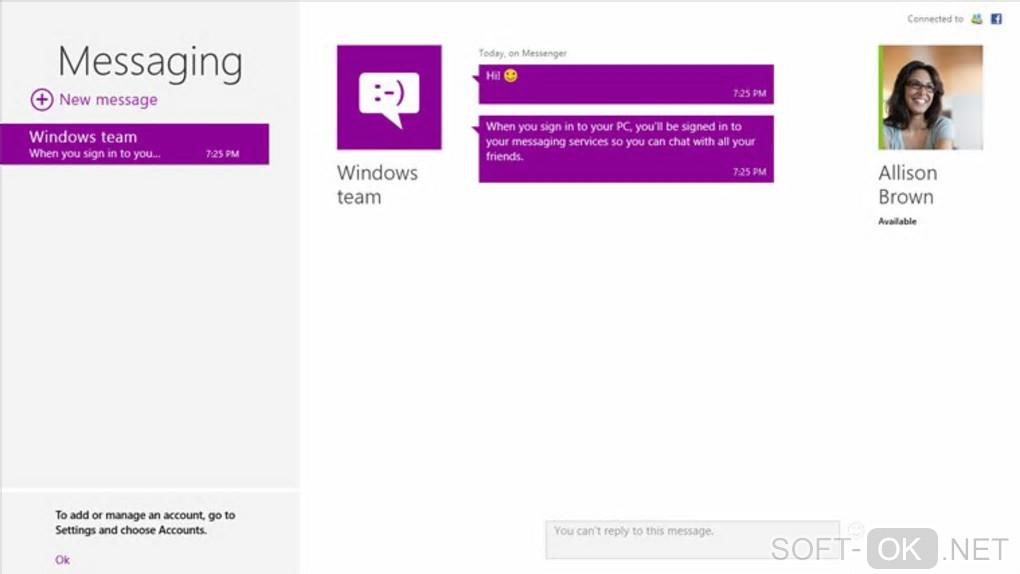Open the Messenger account icon next to Connected to
1020x574 pixels.
[976, 19]
